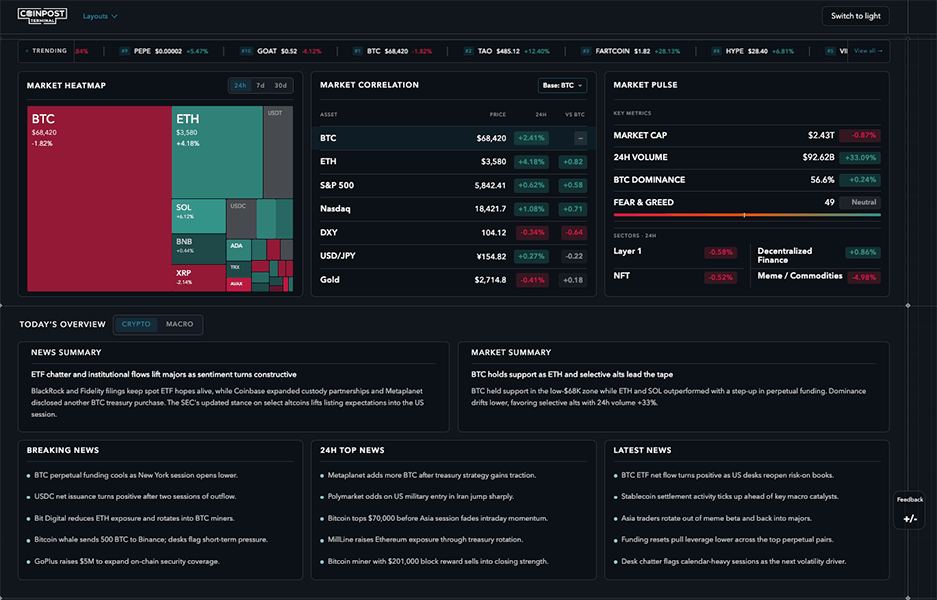This screenshot has height=600, width=937.
Task: Click Decentralized Finance sector
Action: [819, 255]
